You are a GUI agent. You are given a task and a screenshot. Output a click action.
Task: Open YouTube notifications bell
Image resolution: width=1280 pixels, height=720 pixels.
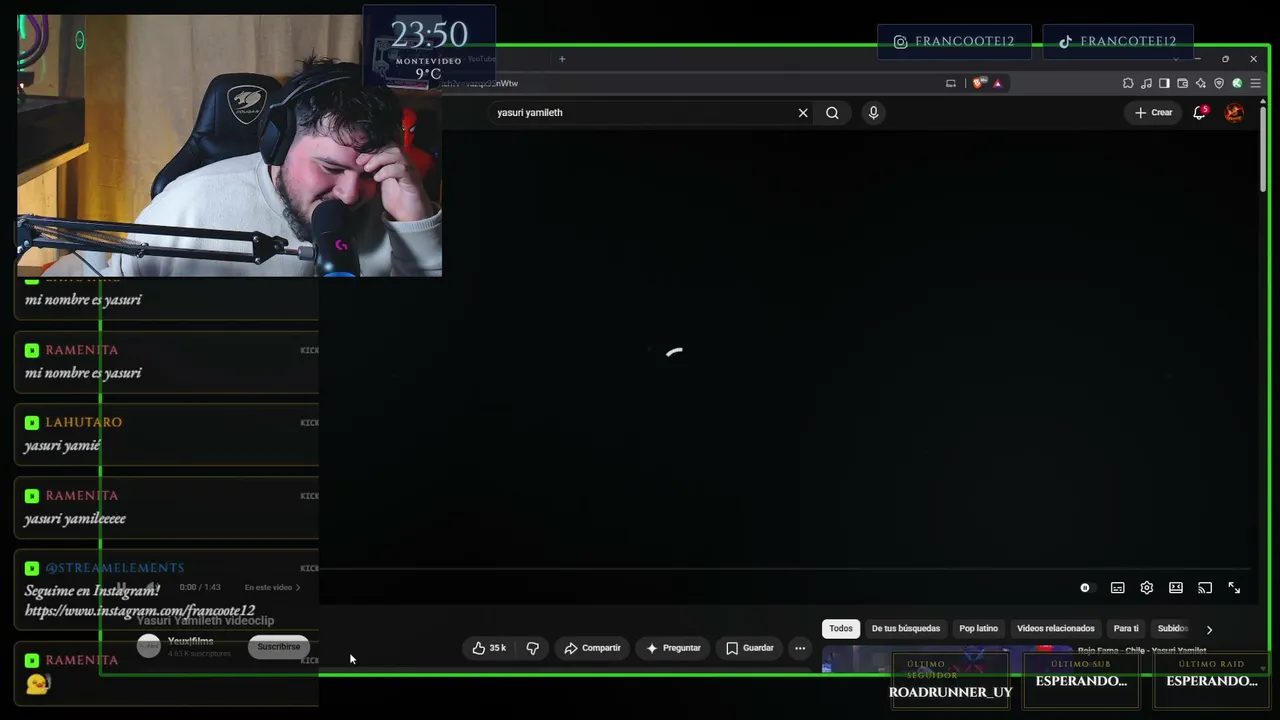click(x=1200, y=113)
